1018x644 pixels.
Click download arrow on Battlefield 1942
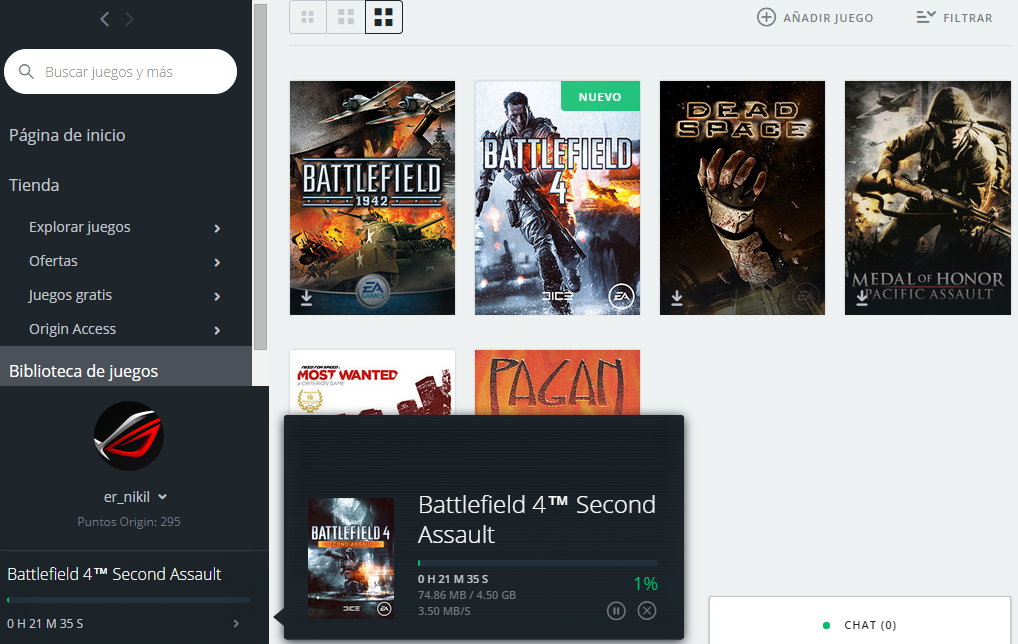[x=306, y=297]
